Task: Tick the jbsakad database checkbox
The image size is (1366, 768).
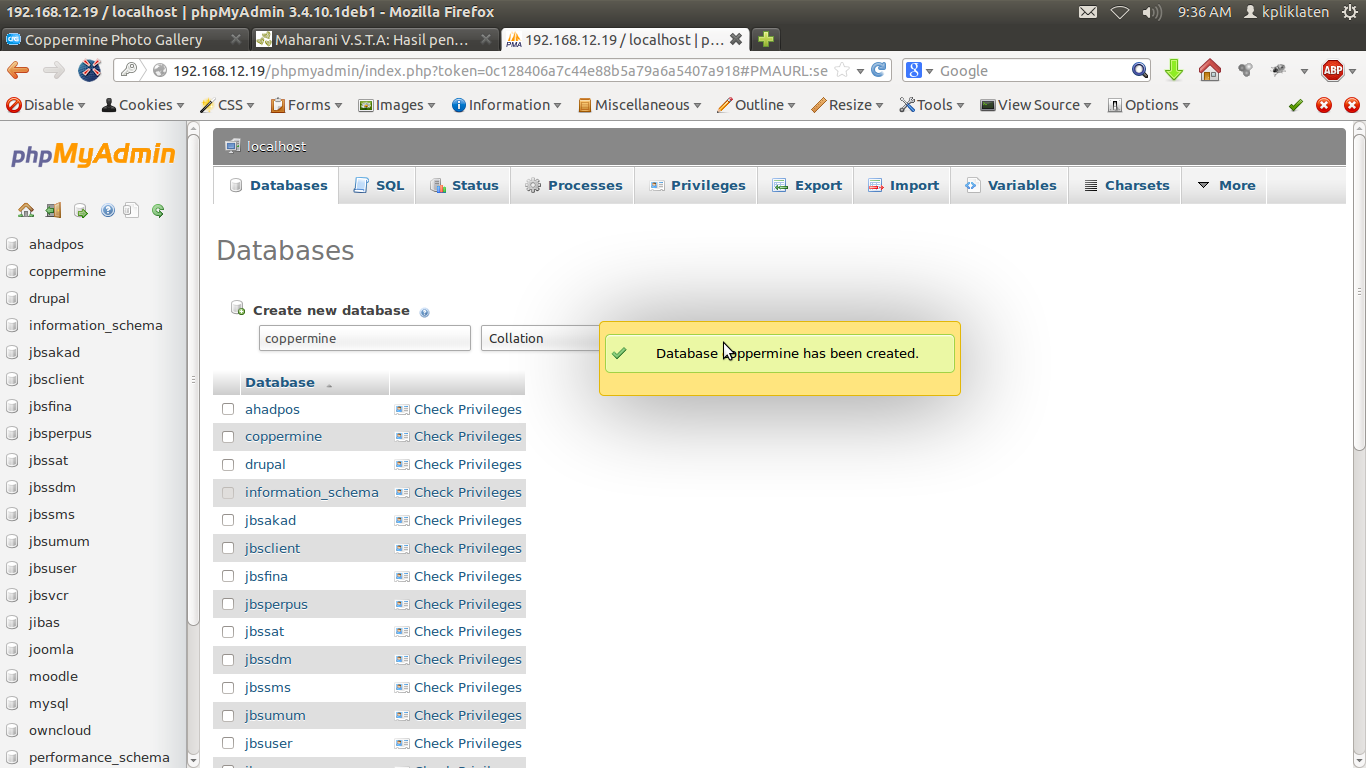Action: pyautogui.click(x=228, y=521)
